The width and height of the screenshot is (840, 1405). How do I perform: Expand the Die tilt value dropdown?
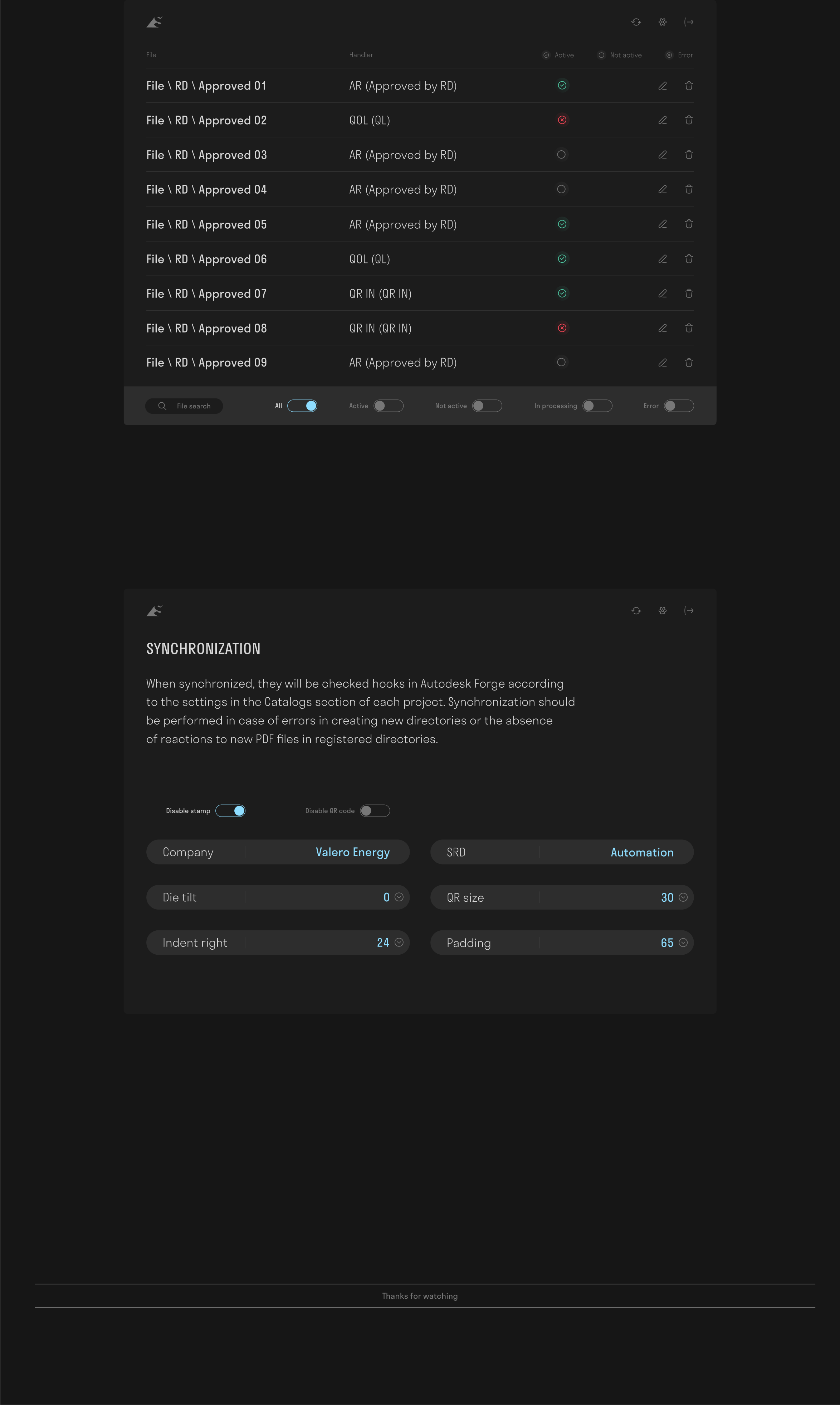coord(399,897)
